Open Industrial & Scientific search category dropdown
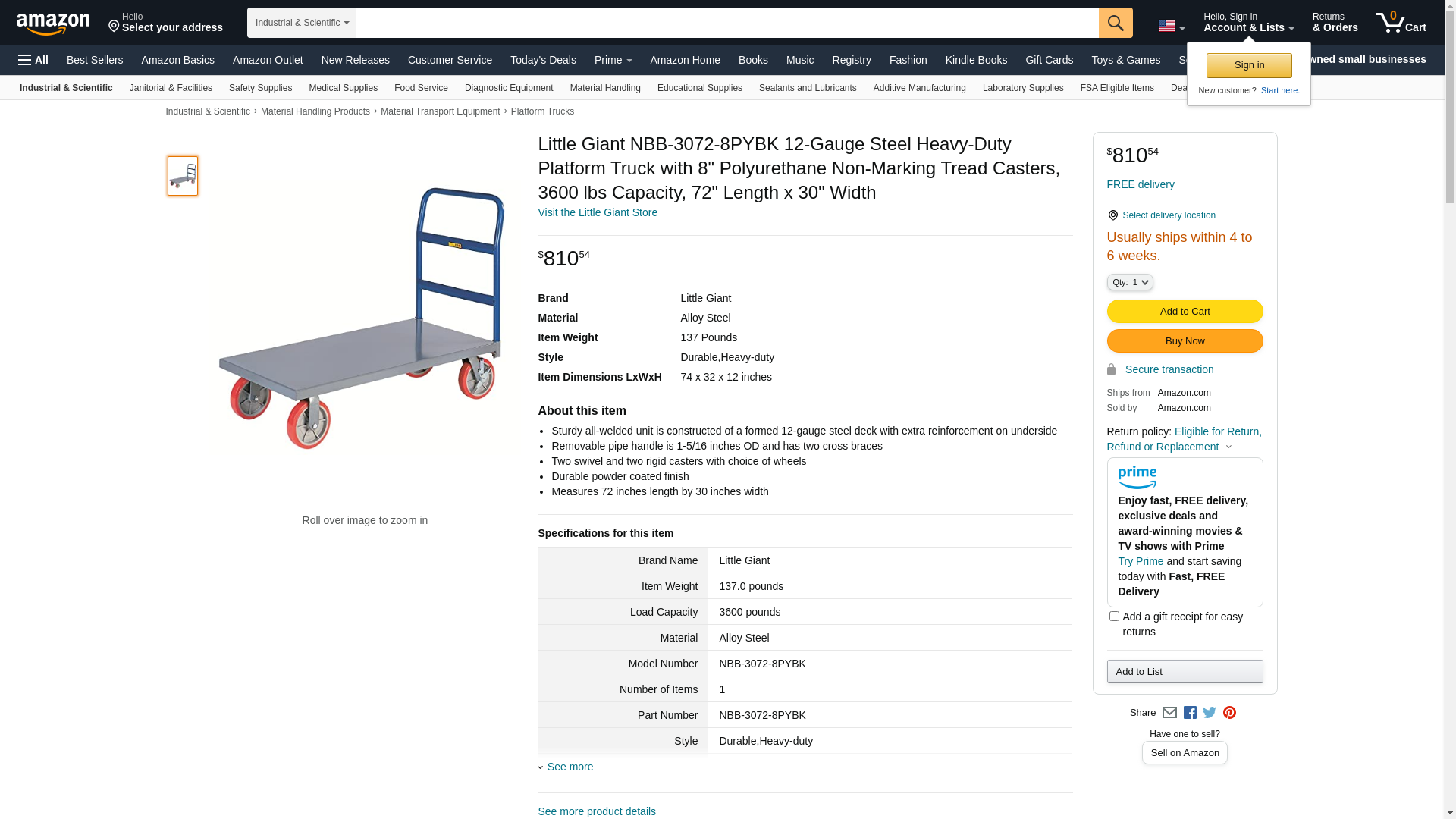 coord(302,23)
